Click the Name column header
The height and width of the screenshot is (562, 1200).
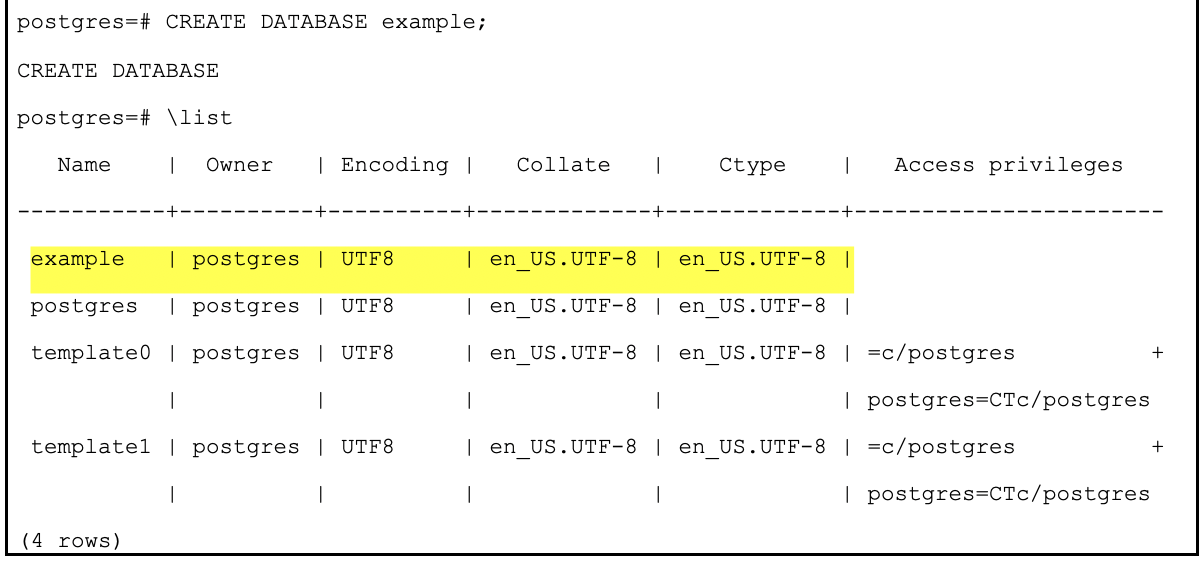tap(84, 165)
